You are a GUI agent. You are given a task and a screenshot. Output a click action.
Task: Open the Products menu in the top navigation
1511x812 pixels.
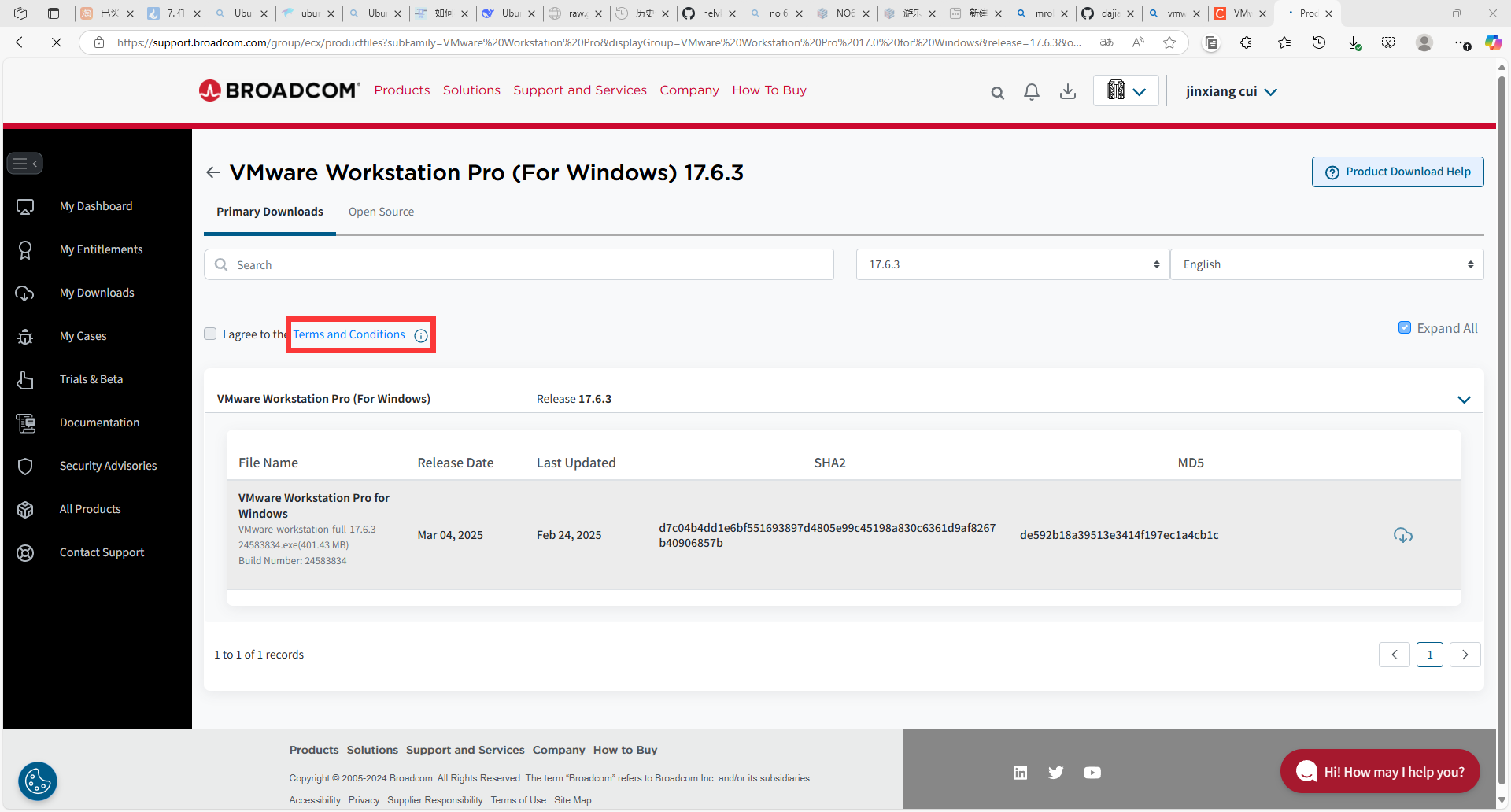402,90
